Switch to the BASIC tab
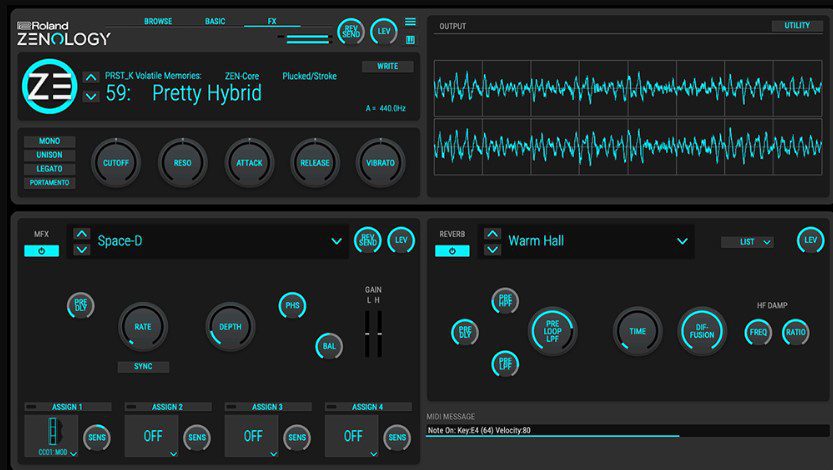Viewport: 833px width, 470px height. click(215, 21)
